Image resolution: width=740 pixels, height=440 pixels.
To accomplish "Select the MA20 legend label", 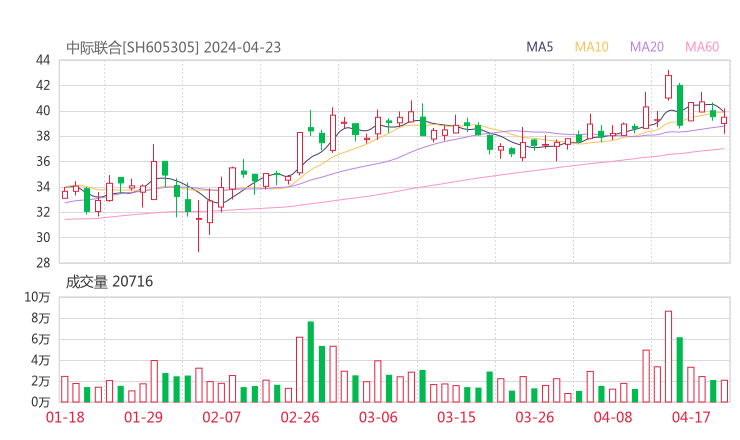I will 647,47.
